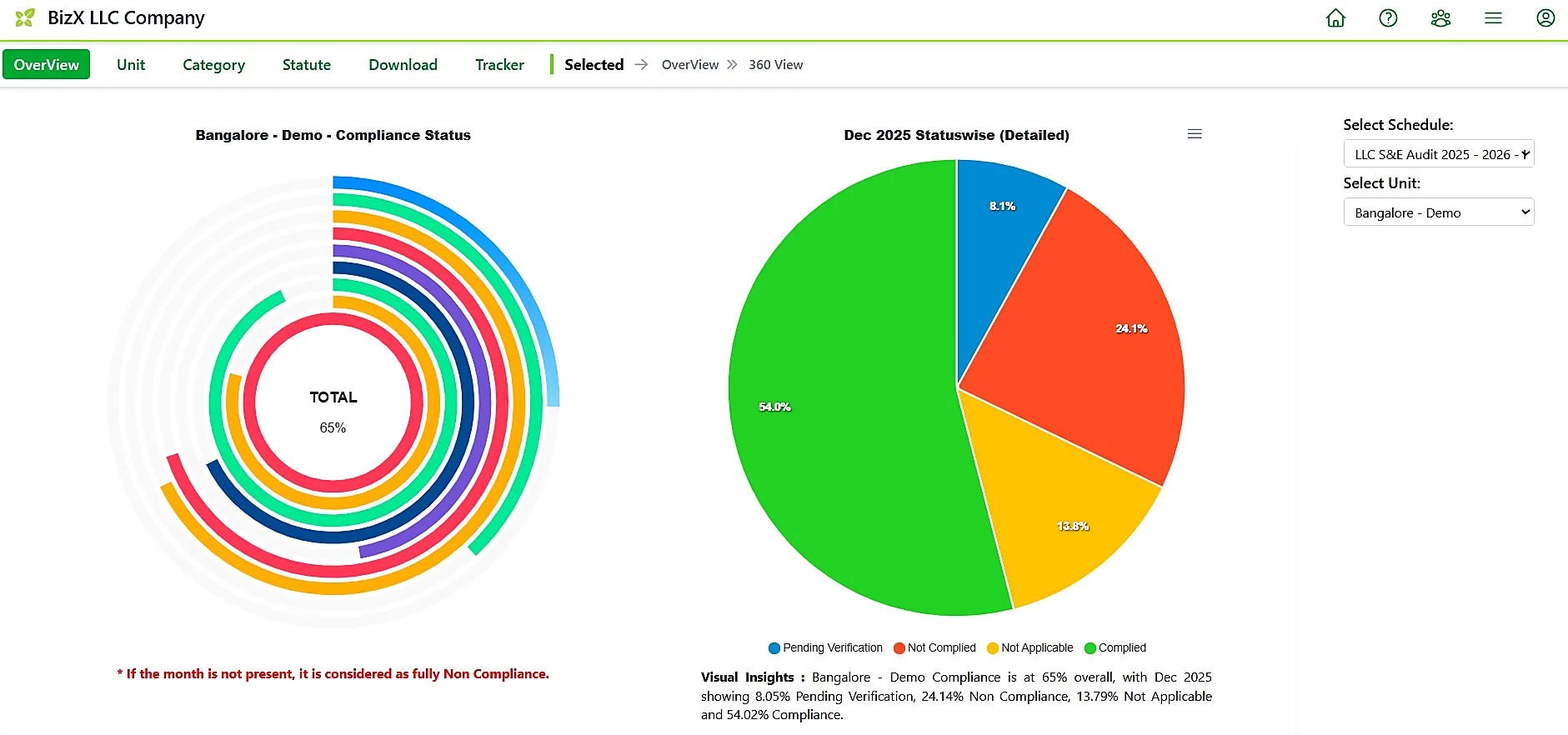Click the Select Unit label
Image resolution: width=1568 pixels, height=735 pixels.
1381,182
